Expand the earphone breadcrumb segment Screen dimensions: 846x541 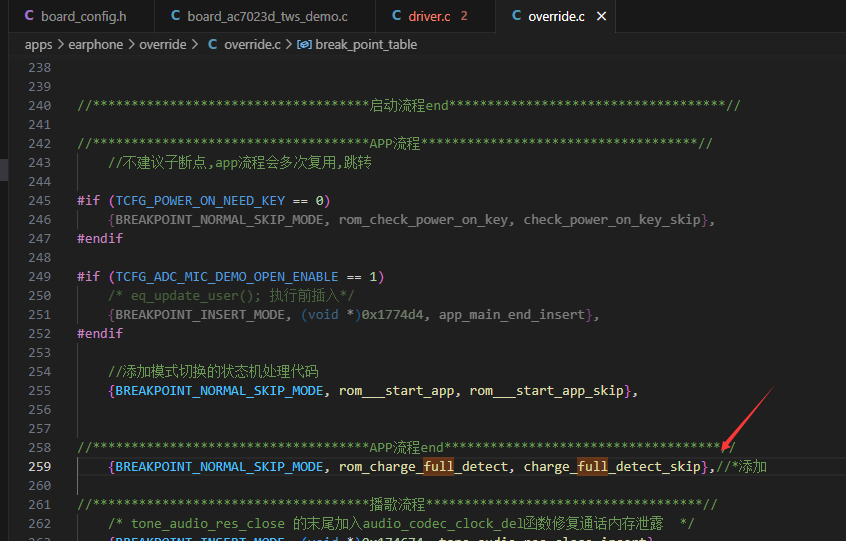click(x=95, y=44)
